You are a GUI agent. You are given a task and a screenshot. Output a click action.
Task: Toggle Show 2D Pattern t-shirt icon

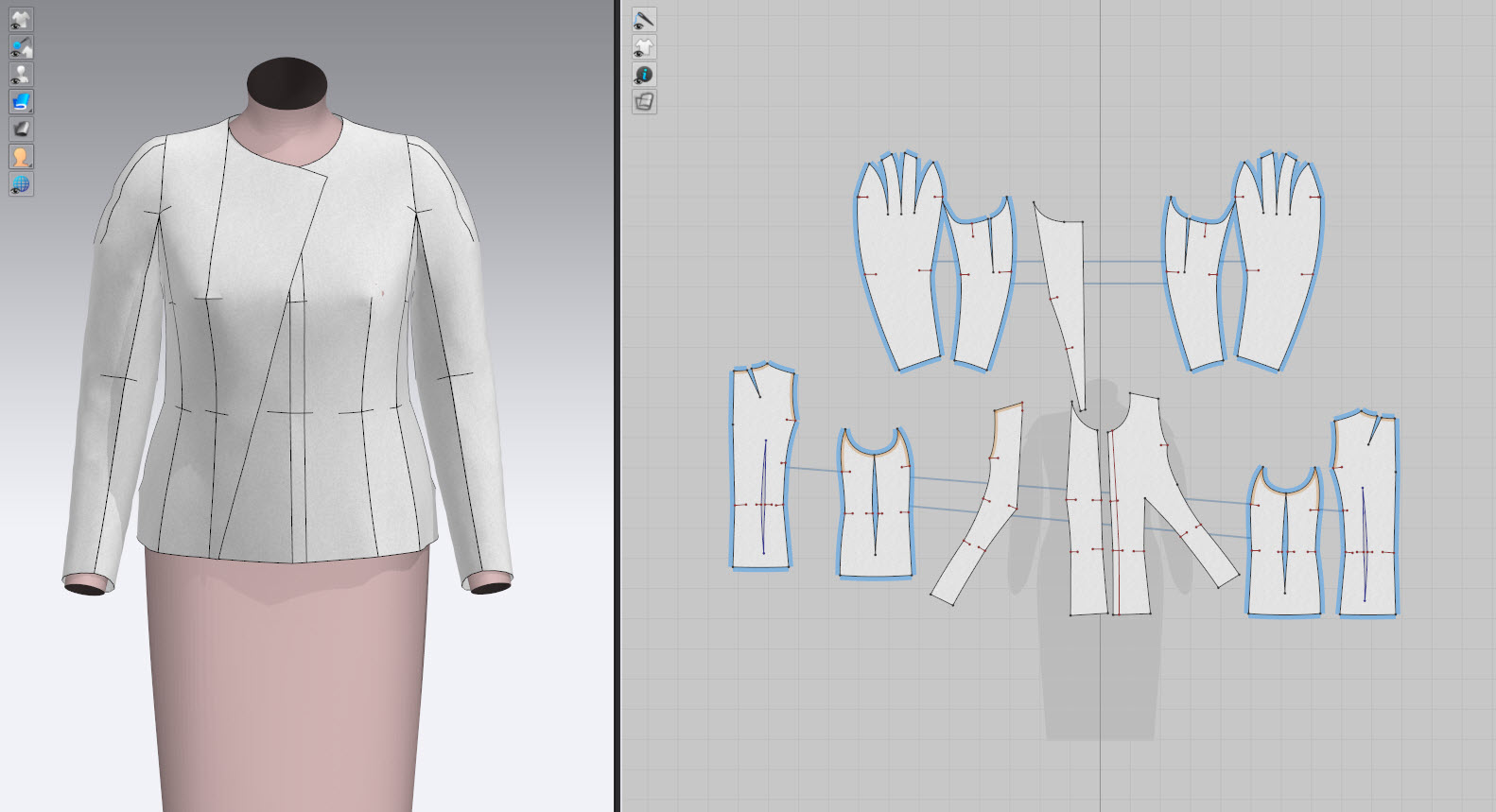(x=644, y=47)
